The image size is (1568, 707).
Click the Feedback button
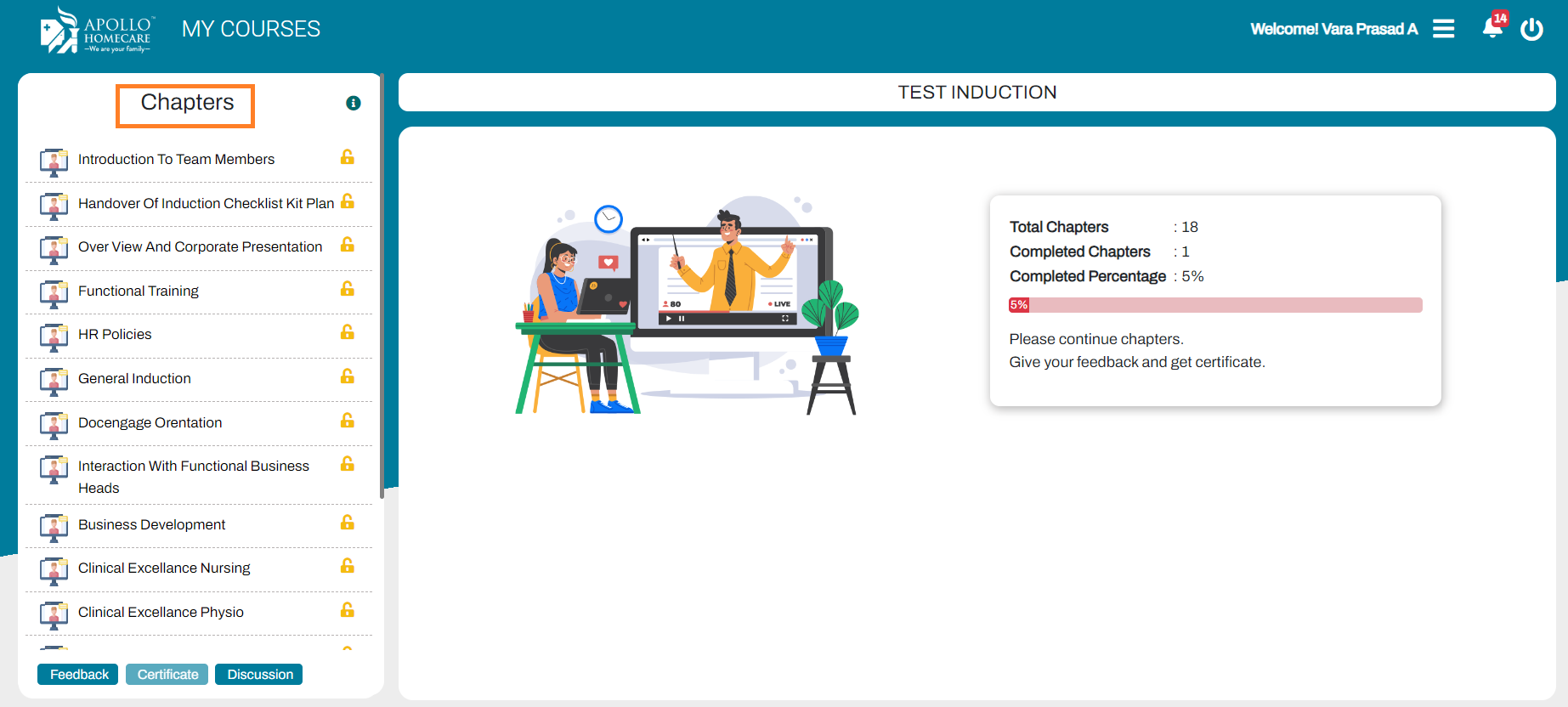[x=78, y=674]
